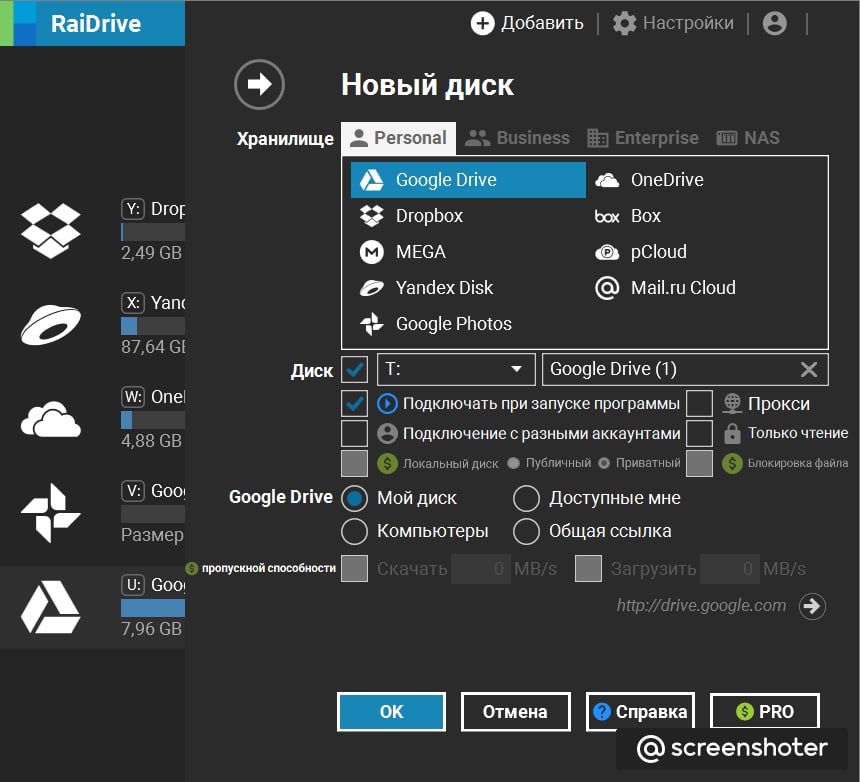Choose Dropbox storage in list
The image size is (860, 782).
pos(468,216)
